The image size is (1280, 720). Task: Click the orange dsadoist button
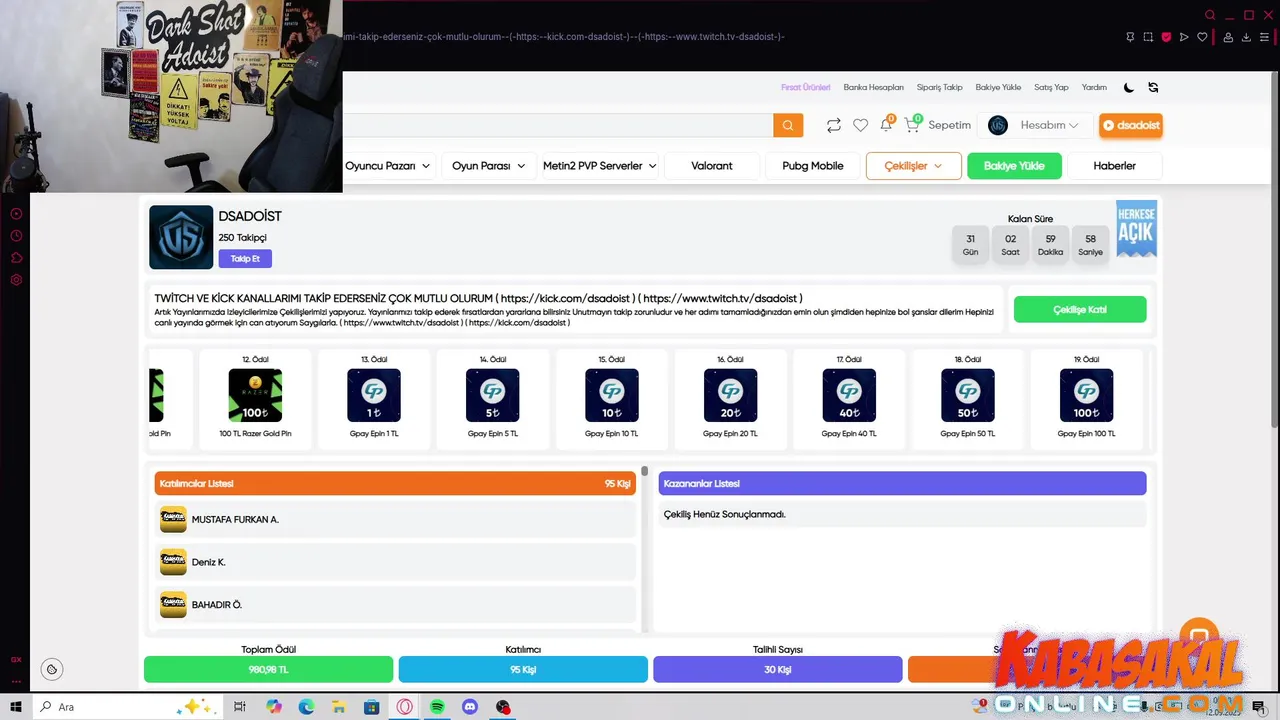(1130, 125)
